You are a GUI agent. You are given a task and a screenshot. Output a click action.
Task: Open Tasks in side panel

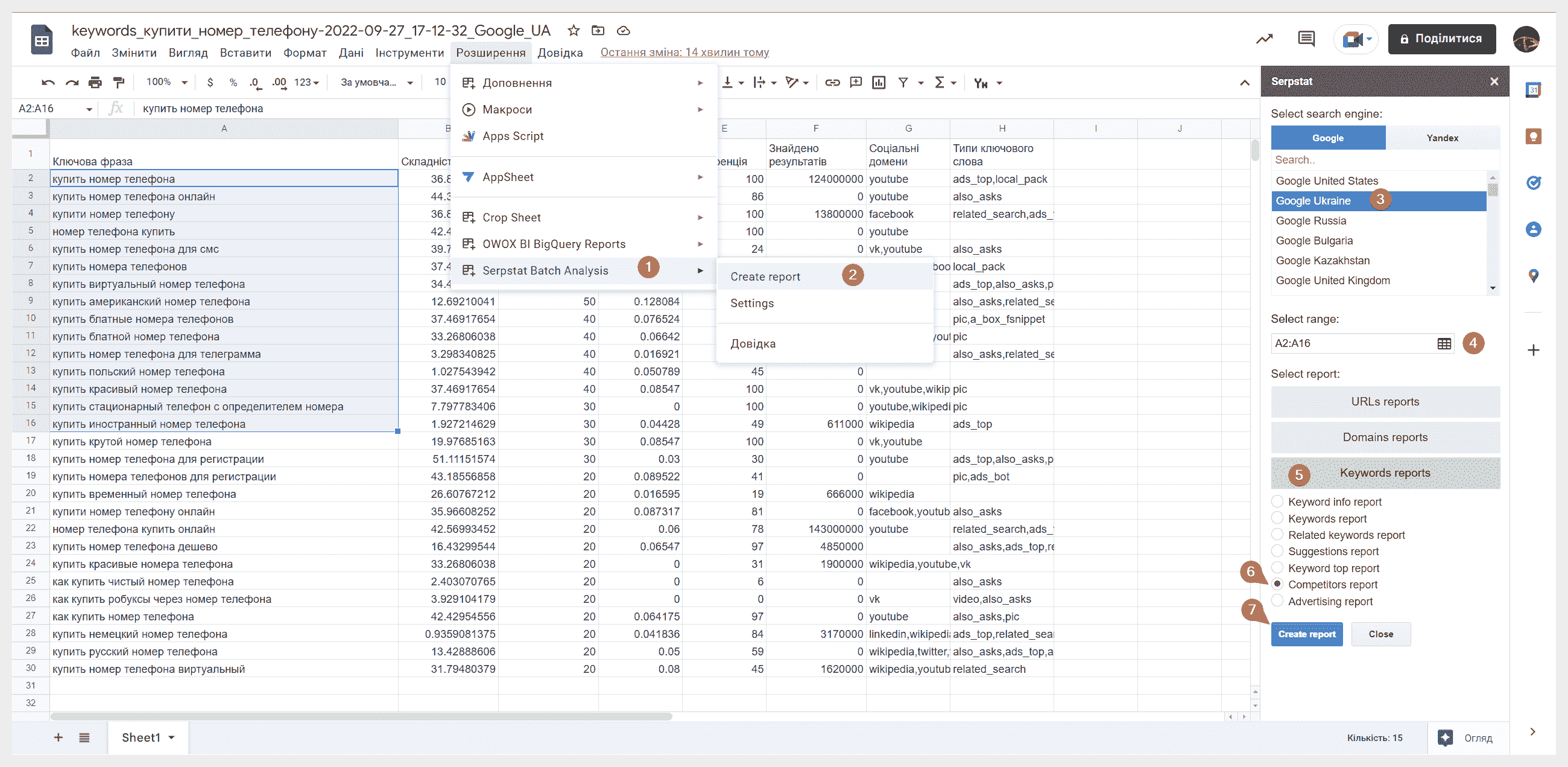pyautogui.click(x=1533, y=183)
